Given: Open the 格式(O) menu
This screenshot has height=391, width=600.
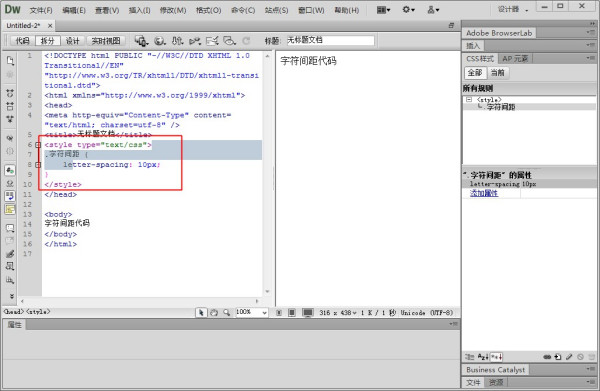Looking at the screenshot, I should (209, 10).
